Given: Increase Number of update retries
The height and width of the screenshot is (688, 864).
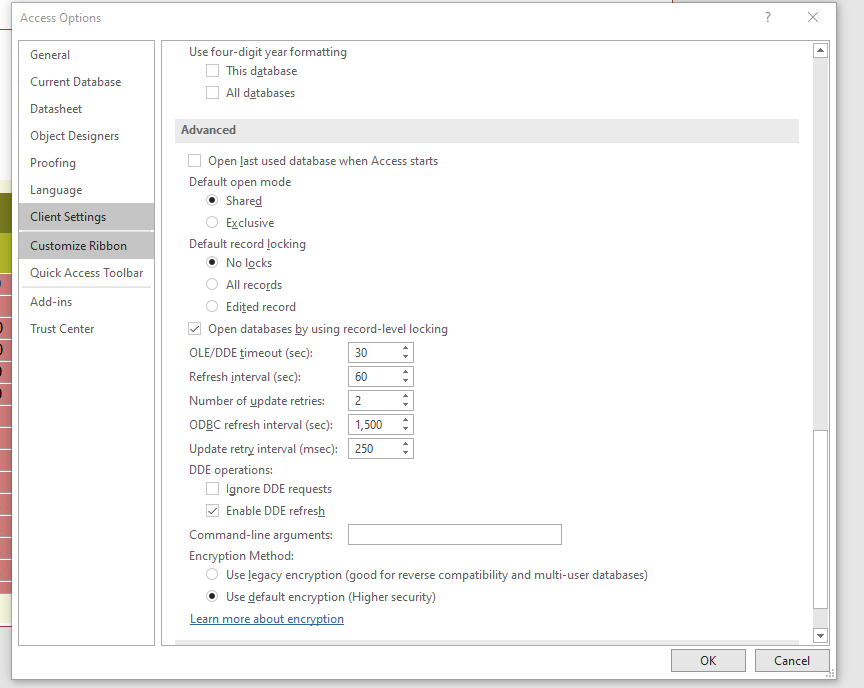Looking at the screenshot, I should [x=406, y=396].
